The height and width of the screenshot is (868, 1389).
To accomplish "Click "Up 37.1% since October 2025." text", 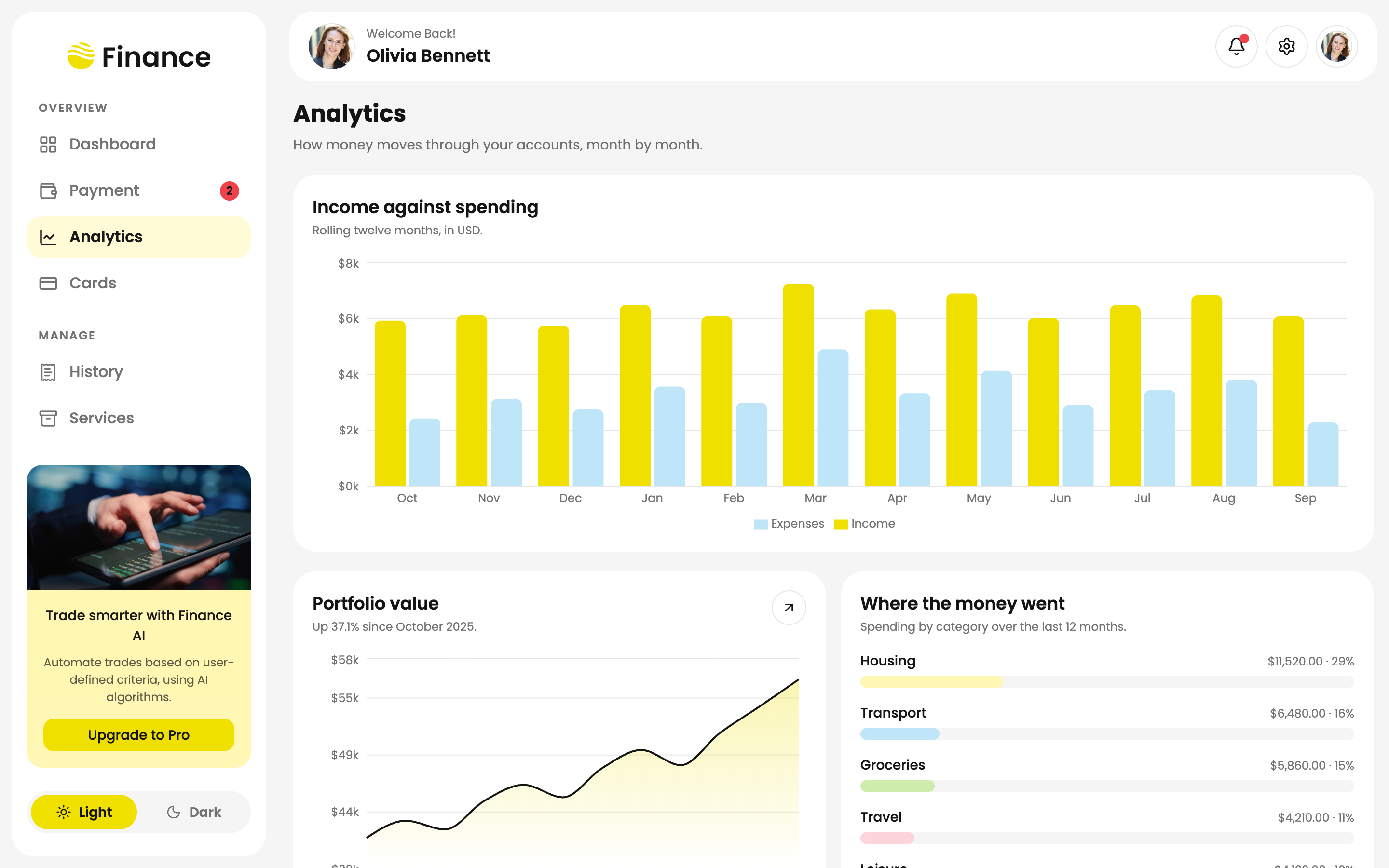I will tap(395, 627).
